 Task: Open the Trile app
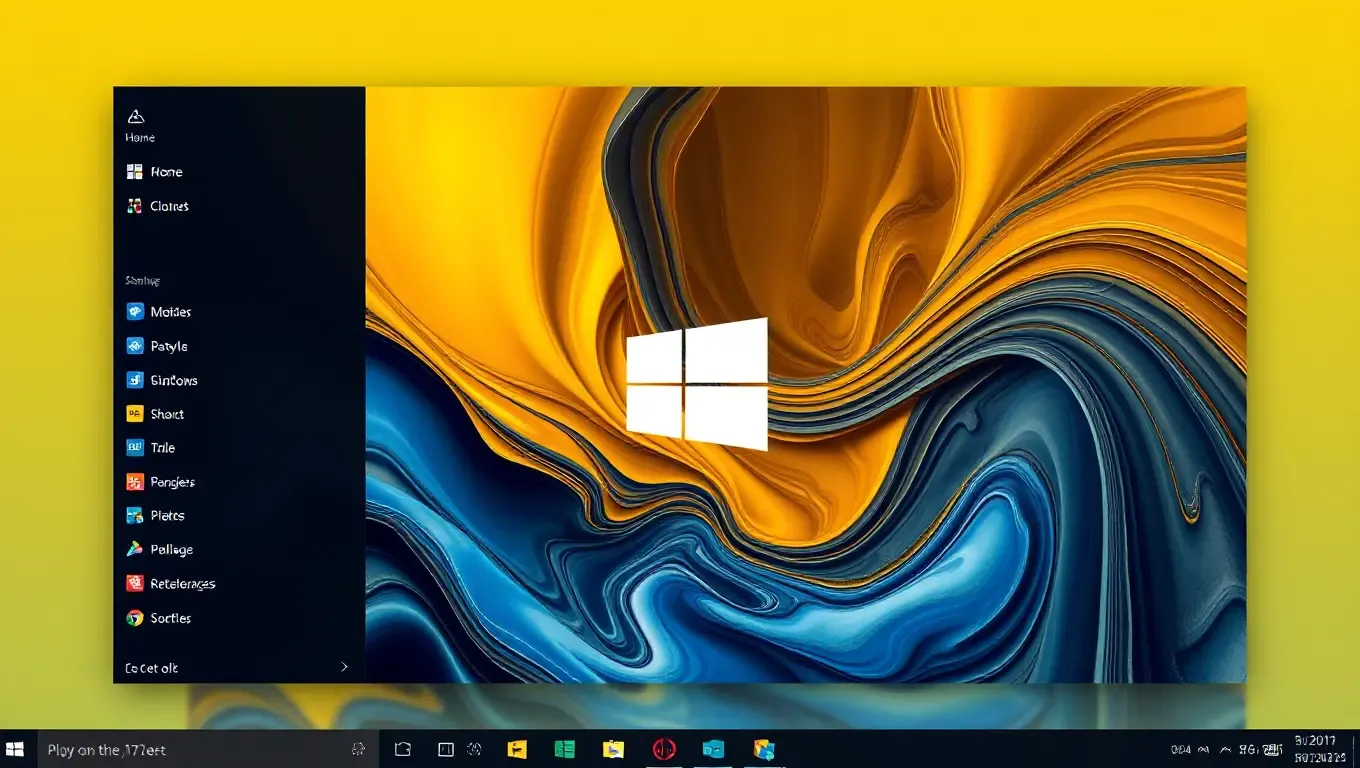[x=151, y=448]
